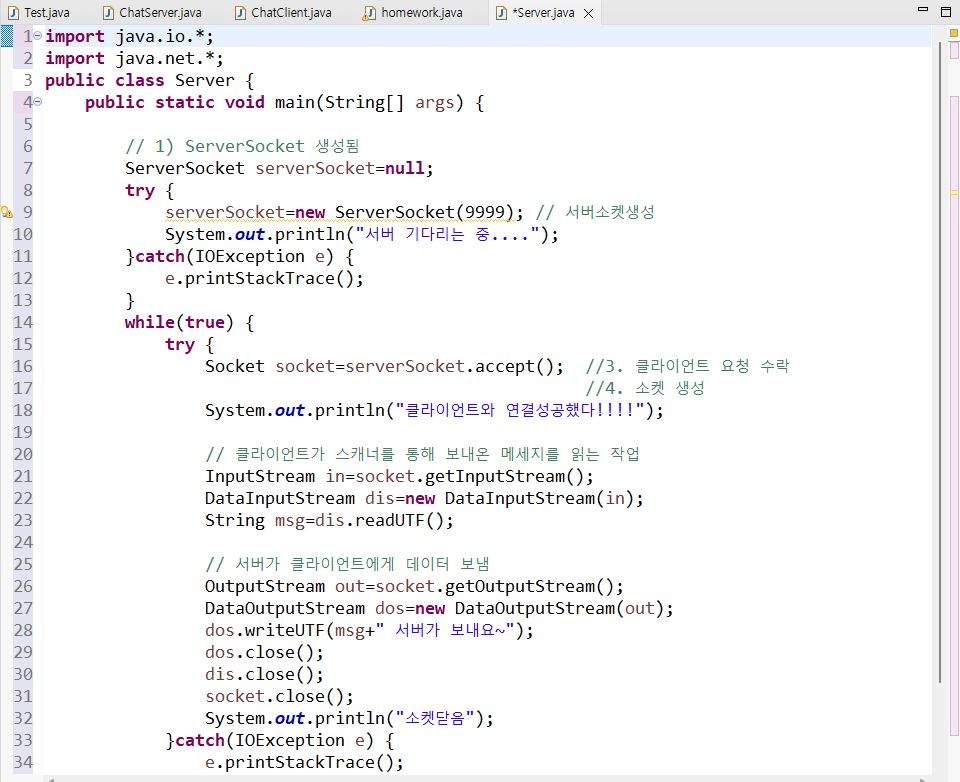This screenshot has height=782, width=960.
Task: Click the ChatServer.java file icon
Action: [x=108, y=13]
